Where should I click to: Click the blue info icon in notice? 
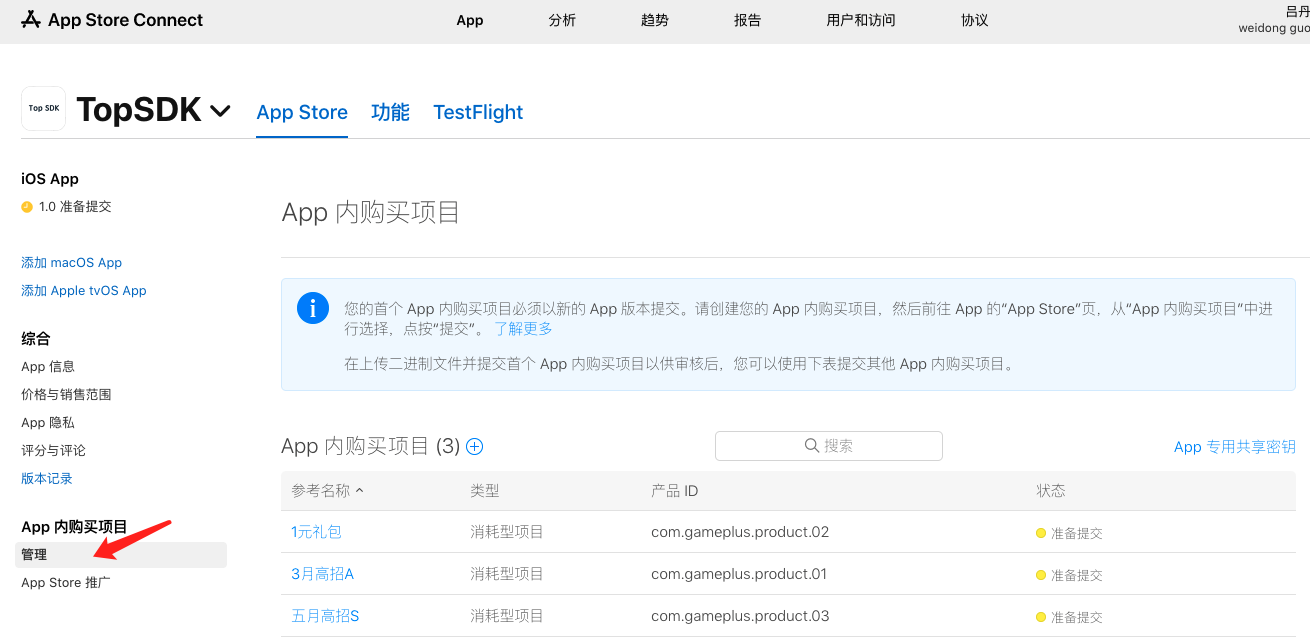[x=313, y=309]
